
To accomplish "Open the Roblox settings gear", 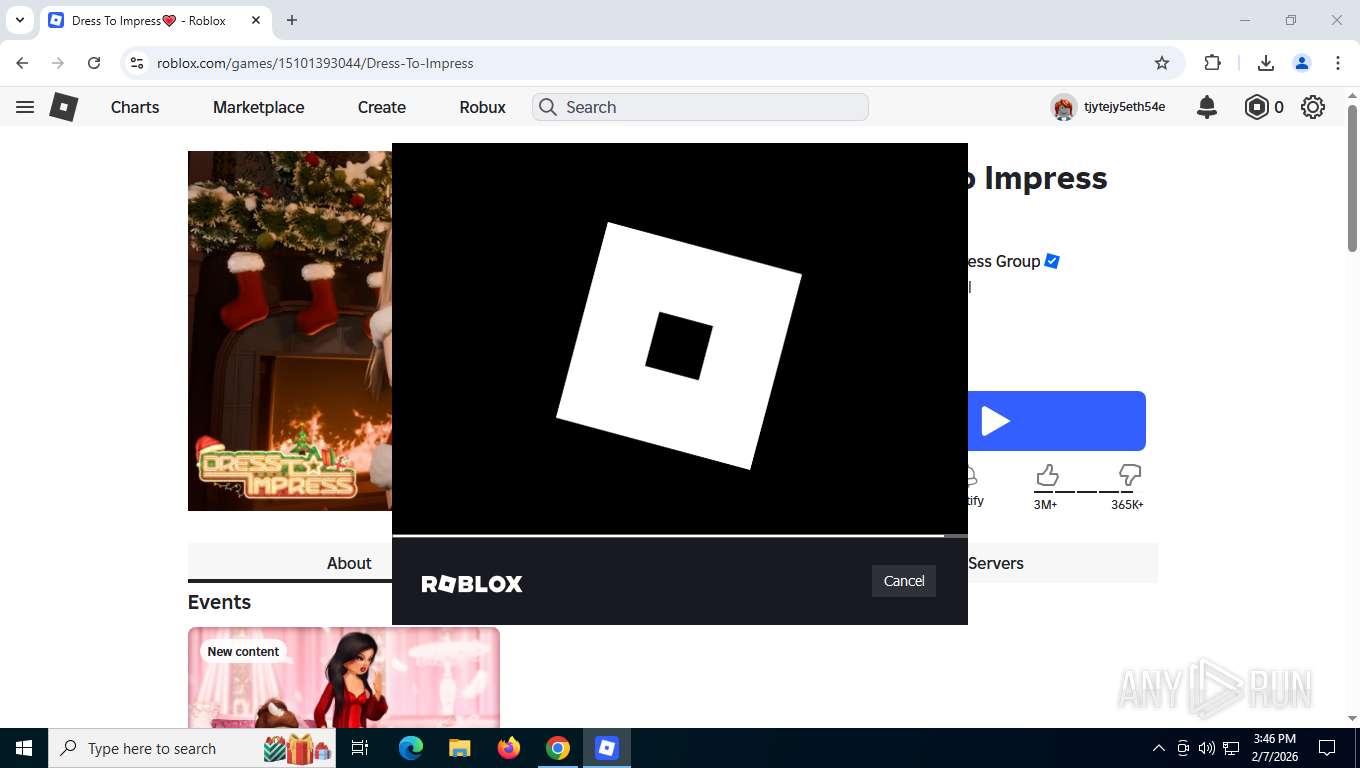I will (1313, 107).
